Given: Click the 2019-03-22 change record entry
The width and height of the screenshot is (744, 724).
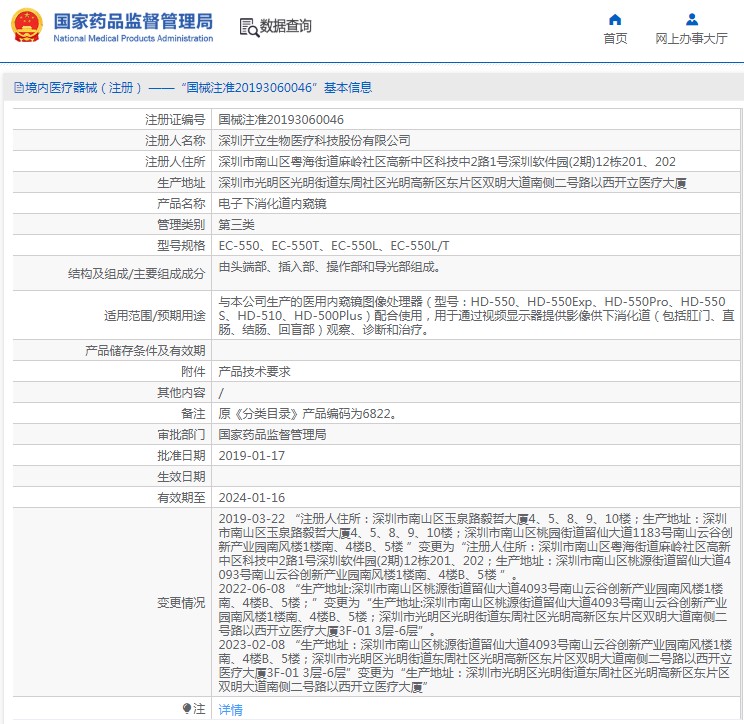Looking at the screenshot, I should point(475,547).
